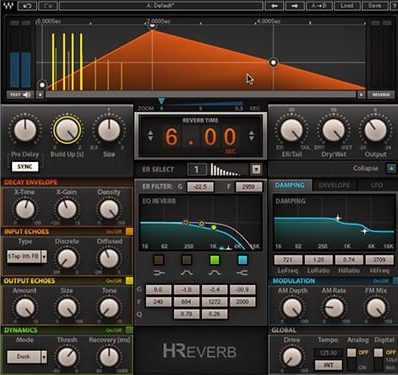The image size is (398, 375).
Task: Select the second bell filter shape icon
Action: tap(215, 273)
